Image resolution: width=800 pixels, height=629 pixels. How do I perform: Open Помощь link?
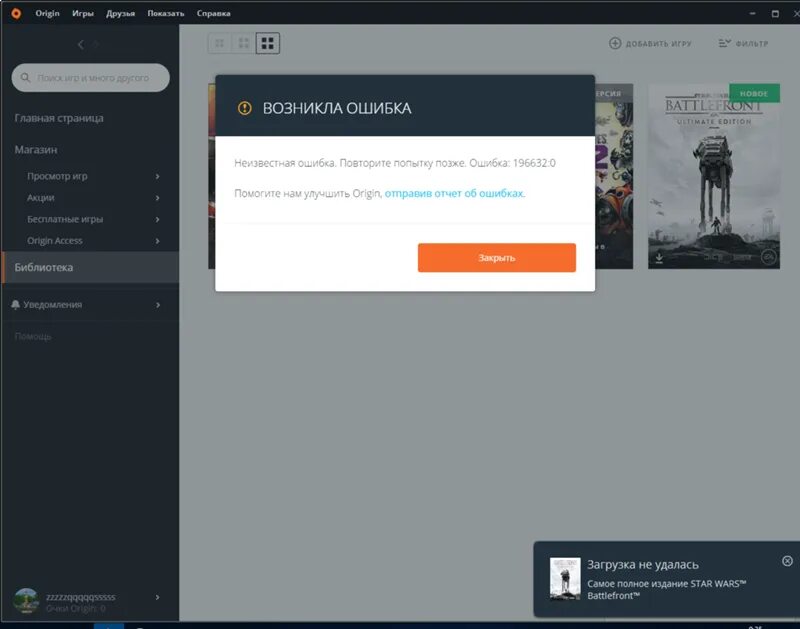coord(33,336)
